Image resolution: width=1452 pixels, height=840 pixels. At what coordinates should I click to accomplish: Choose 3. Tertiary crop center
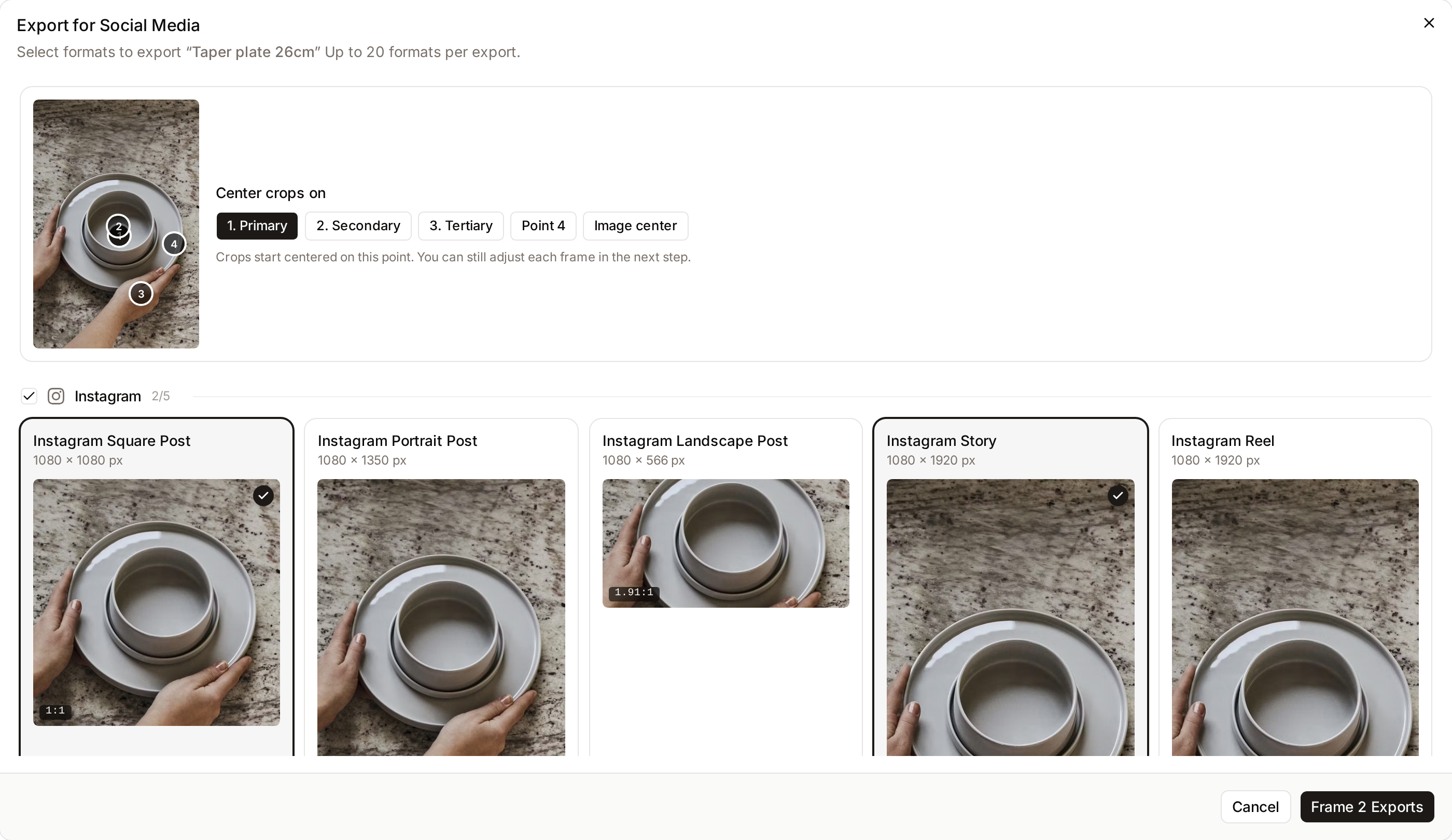tap(461, 226)
